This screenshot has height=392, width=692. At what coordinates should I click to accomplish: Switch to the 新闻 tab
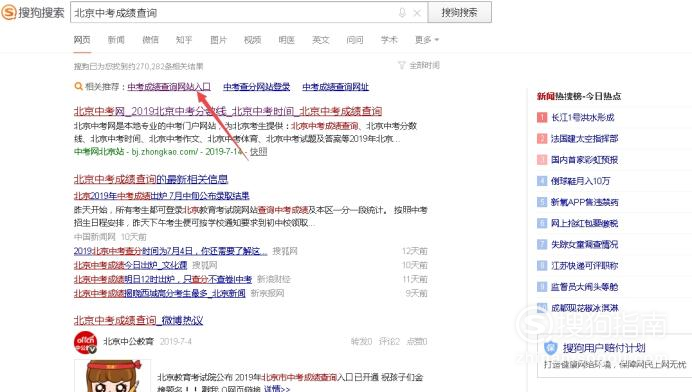[x=116, y=40]
